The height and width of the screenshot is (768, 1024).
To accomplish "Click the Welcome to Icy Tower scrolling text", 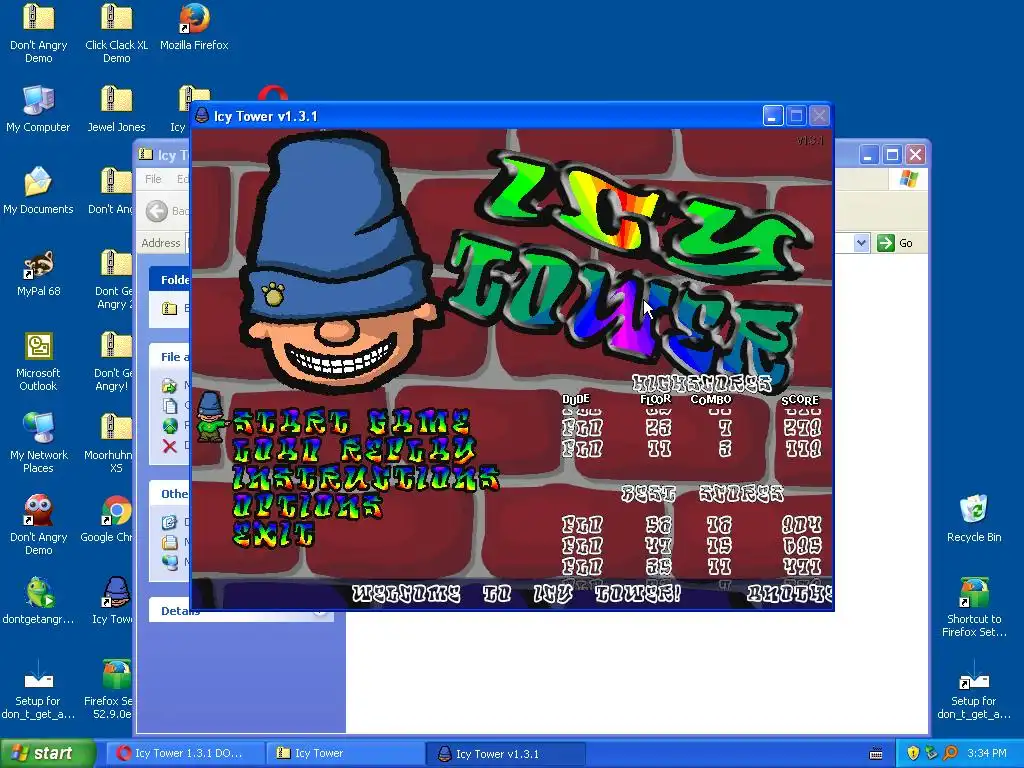I will coord(517,594).
